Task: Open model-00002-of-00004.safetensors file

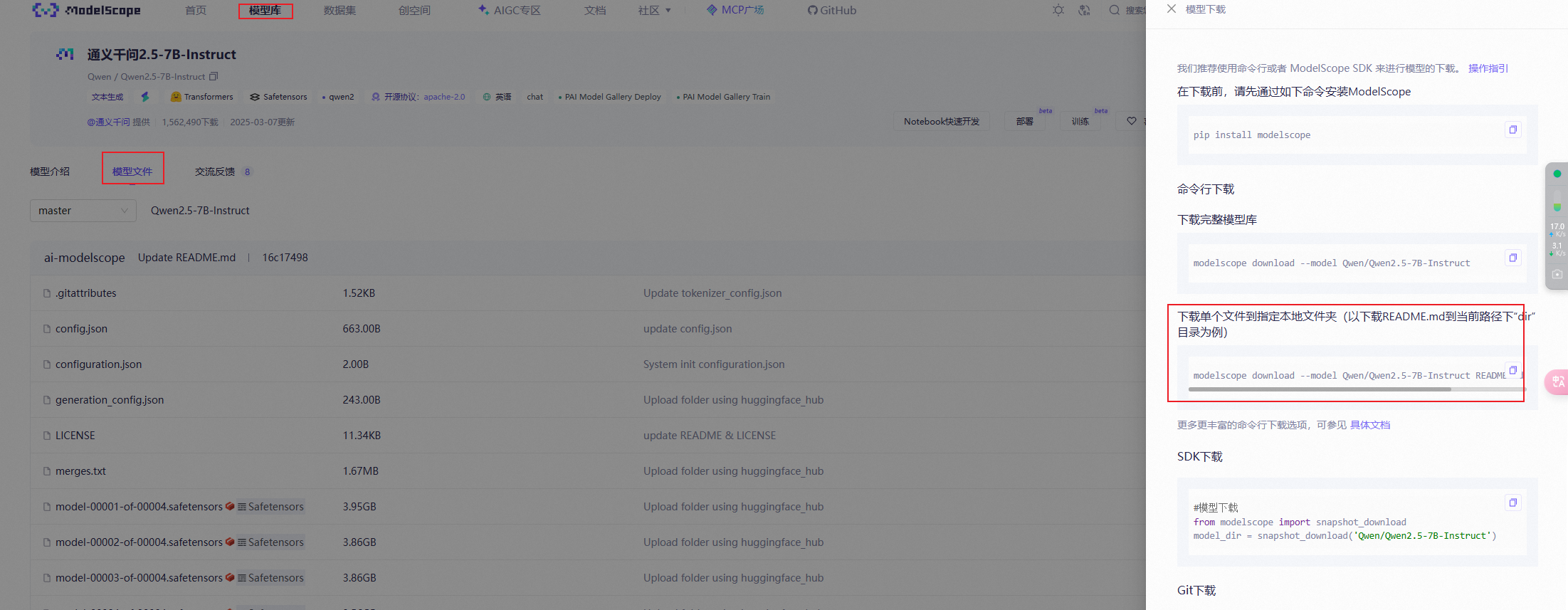Action: (139, 542)
